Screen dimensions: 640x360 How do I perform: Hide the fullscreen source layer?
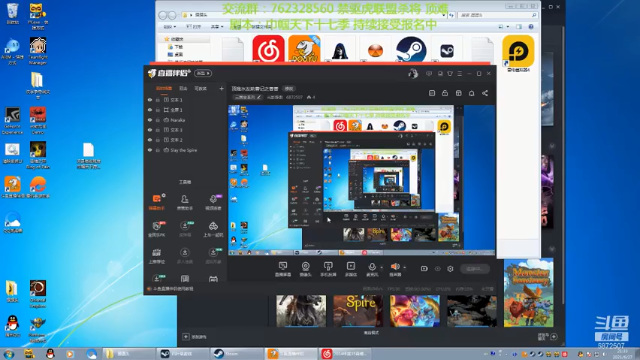tap(150, 110)
